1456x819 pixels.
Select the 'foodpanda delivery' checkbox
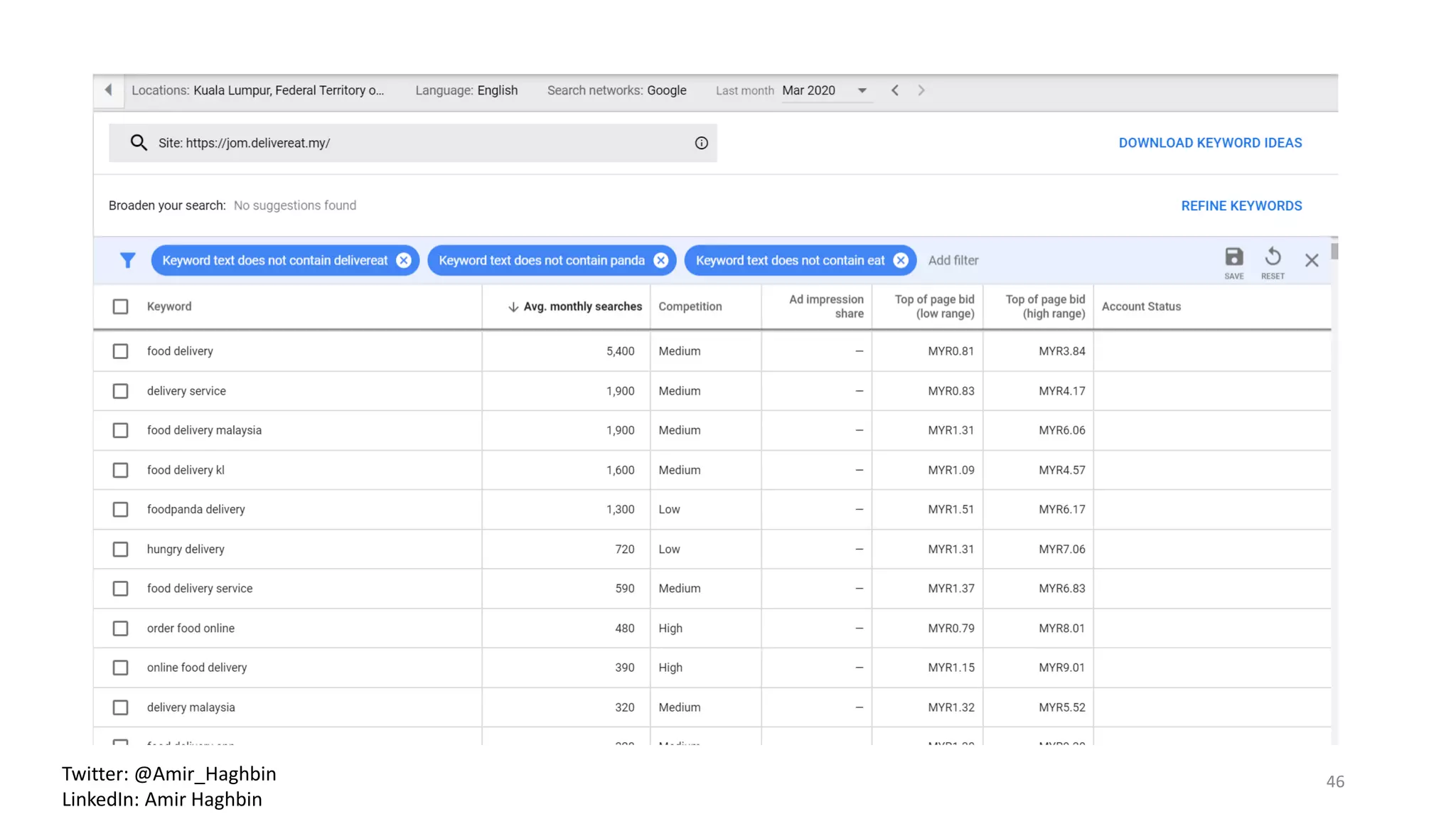pyautogui.click(x=120, y=510)
